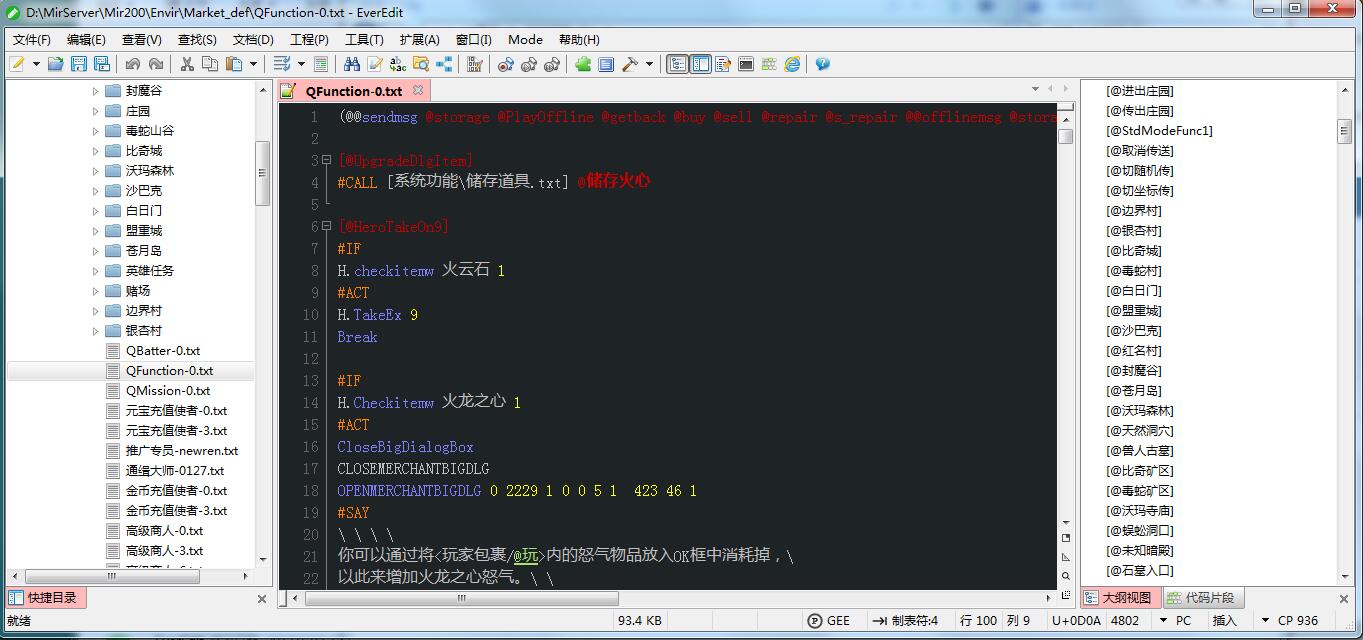Click the word wrap icon
Viewport: 1363px width, 640px height.
(282, 64)
